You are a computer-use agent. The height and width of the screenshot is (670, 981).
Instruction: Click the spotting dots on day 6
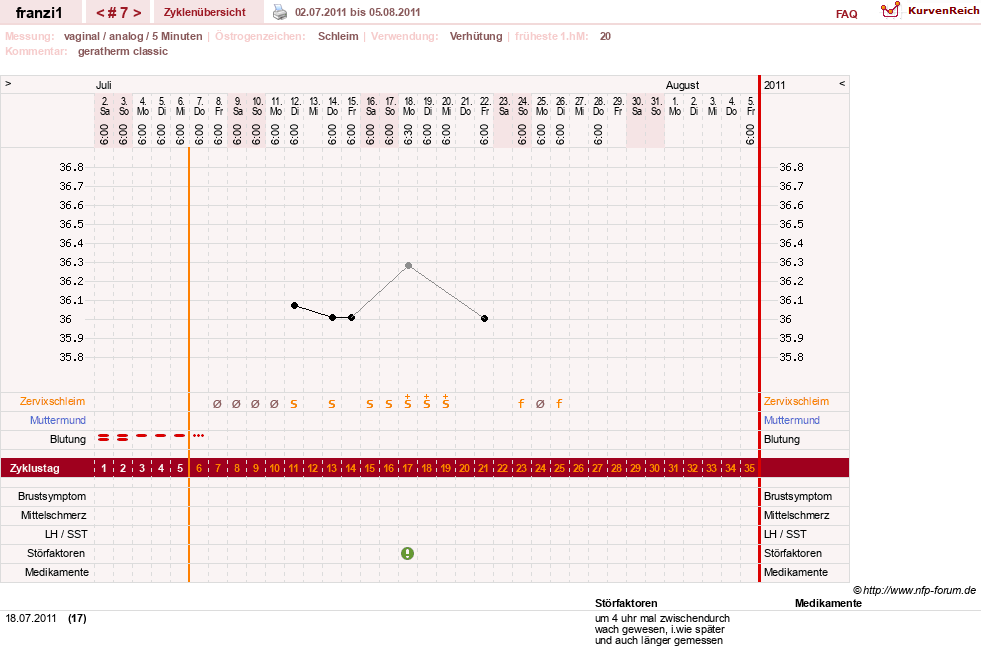coord(198,435)
